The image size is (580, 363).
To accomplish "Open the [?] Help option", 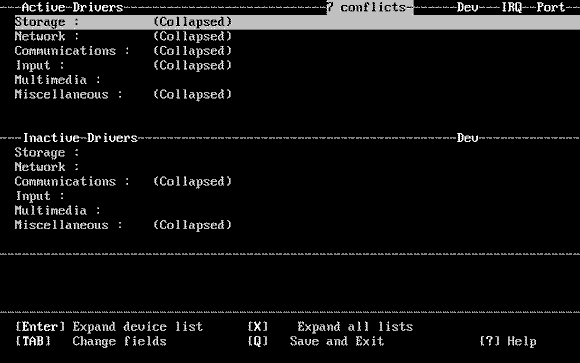I will 508,341.
